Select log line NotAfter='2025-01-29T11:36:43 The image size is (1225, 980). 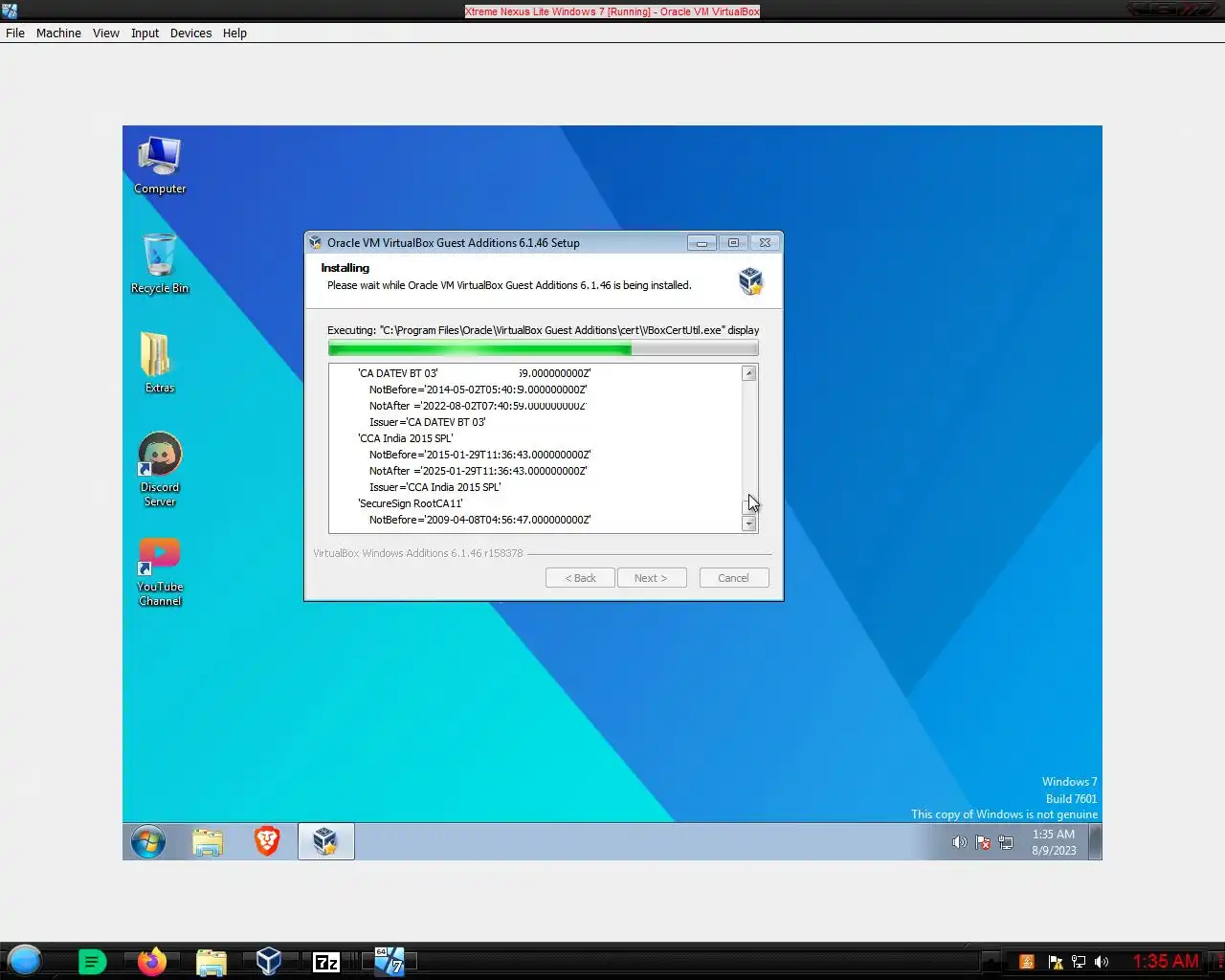point(479,471)
